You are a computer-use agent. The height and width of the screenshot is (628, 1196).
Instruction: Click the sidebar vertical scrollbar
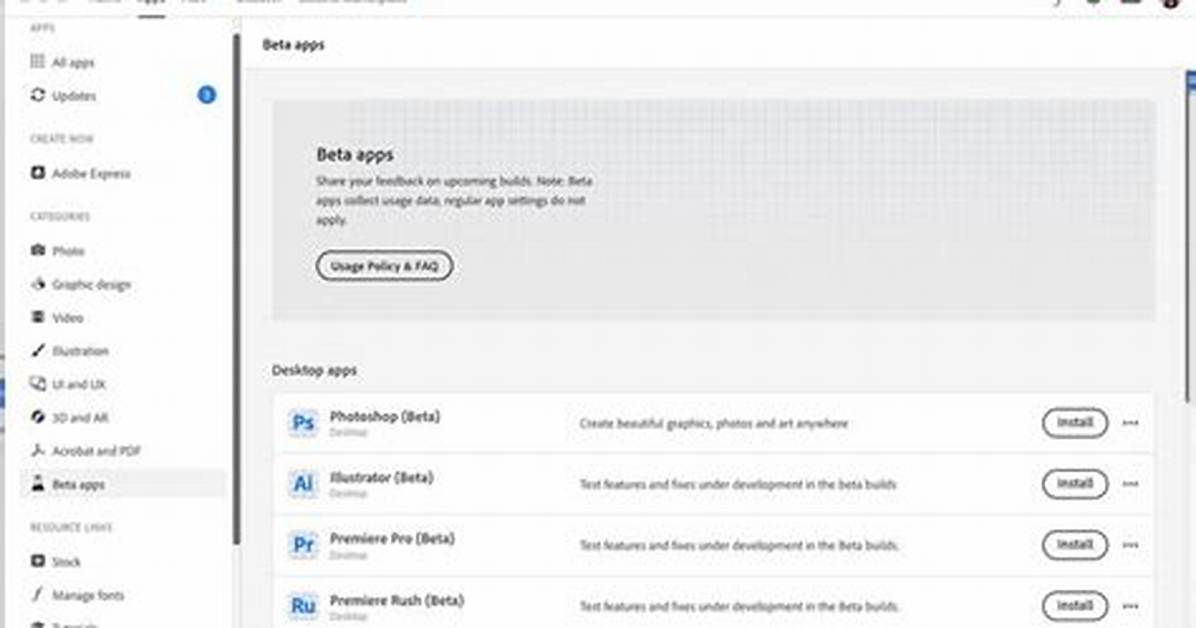237,290
